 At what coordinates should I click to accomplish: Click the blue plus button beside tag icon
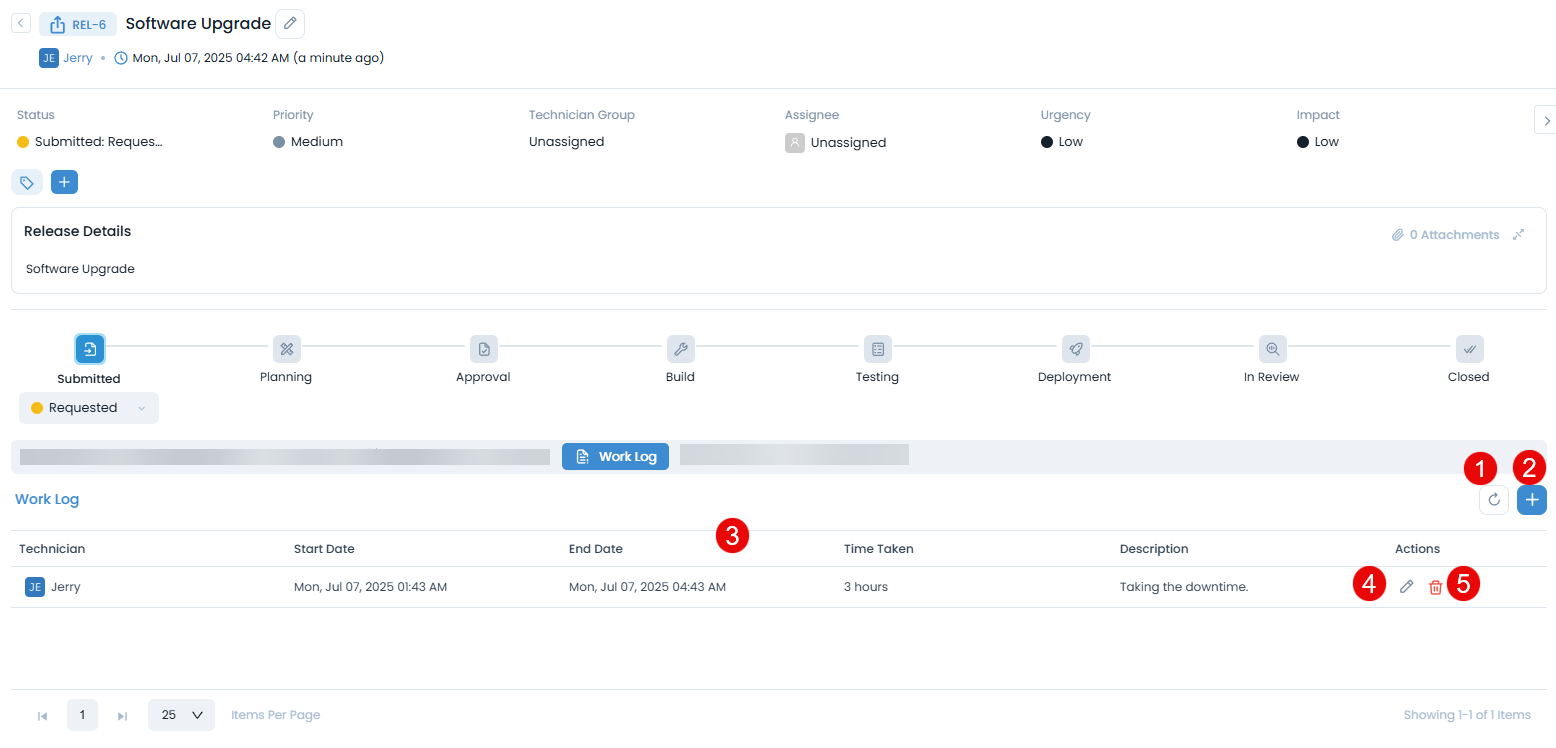click(64, 183)
